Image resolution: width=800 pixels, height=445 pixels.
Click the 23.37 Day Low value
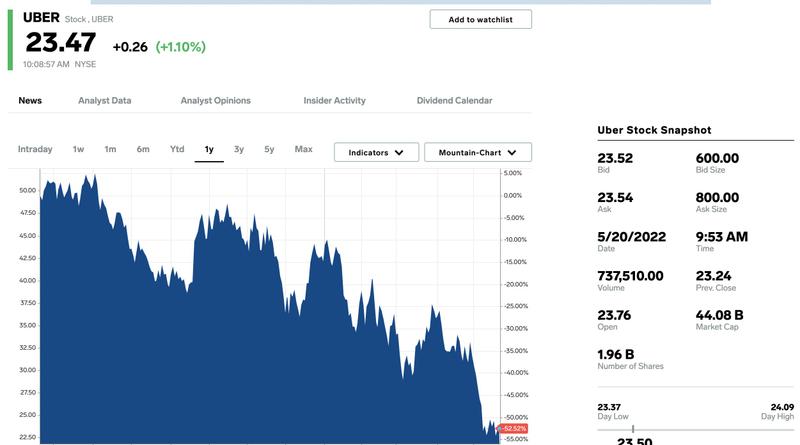(x=609, y=407)
